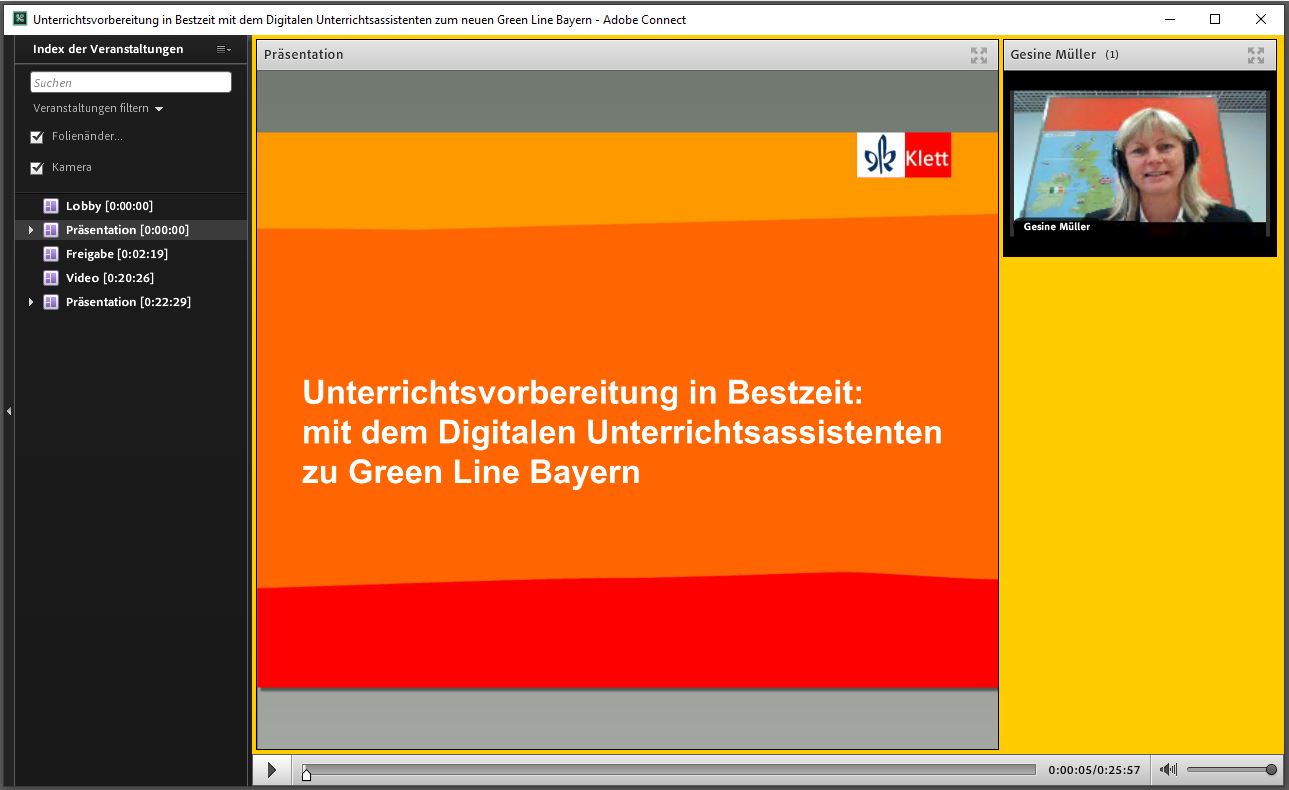The image size is (1289, 790).
Task: Expand the Präsentation [0:00:00] tree entry
Action: [x=31, y=230]
